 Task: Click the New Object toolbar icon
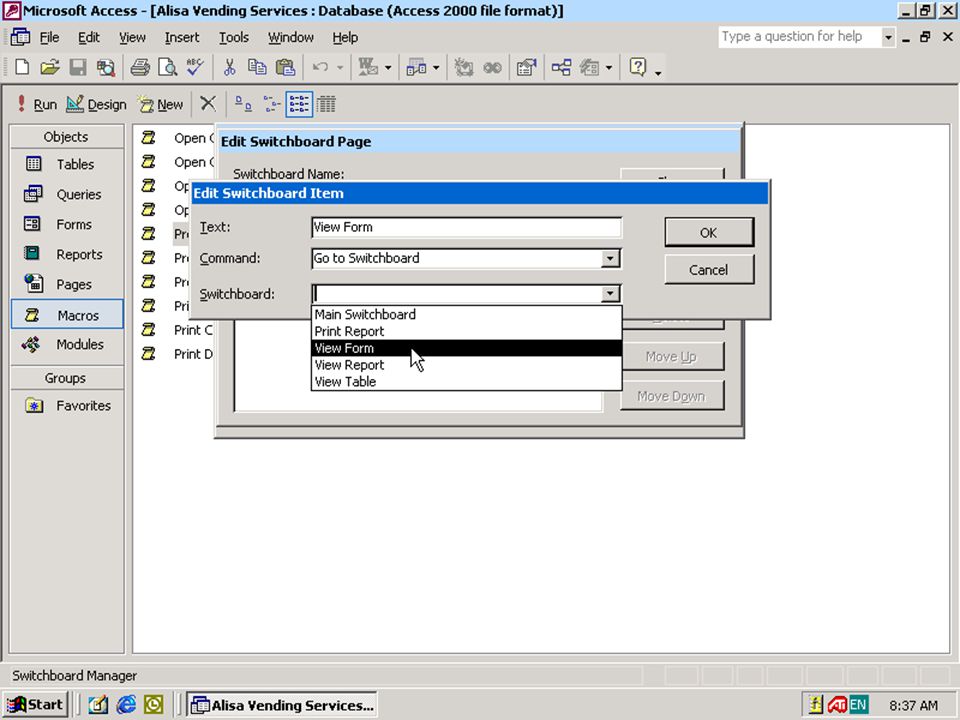[590, 67]
